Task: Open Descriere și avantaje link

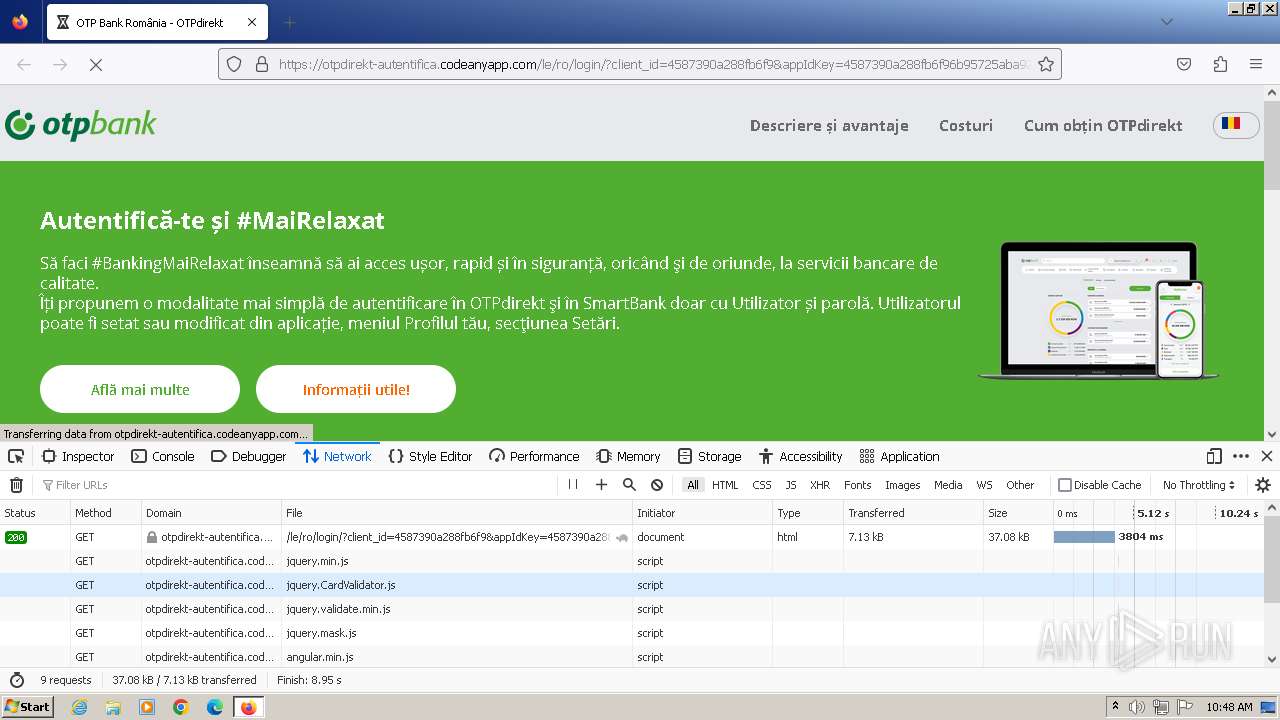Action: (x=829, y=125)
